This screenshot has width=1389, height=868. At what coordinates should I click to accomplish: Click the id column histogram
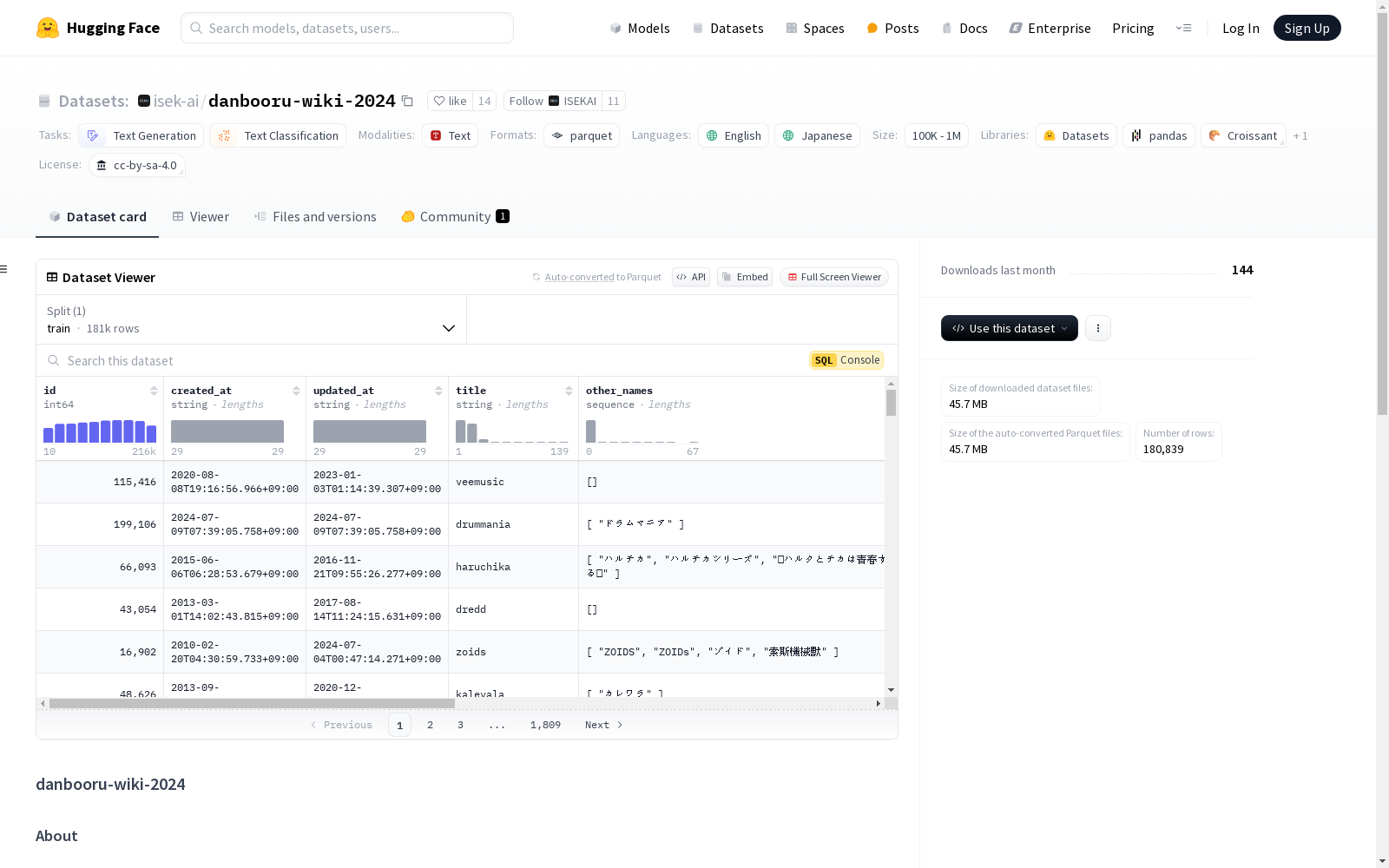(x=100, y=431)
